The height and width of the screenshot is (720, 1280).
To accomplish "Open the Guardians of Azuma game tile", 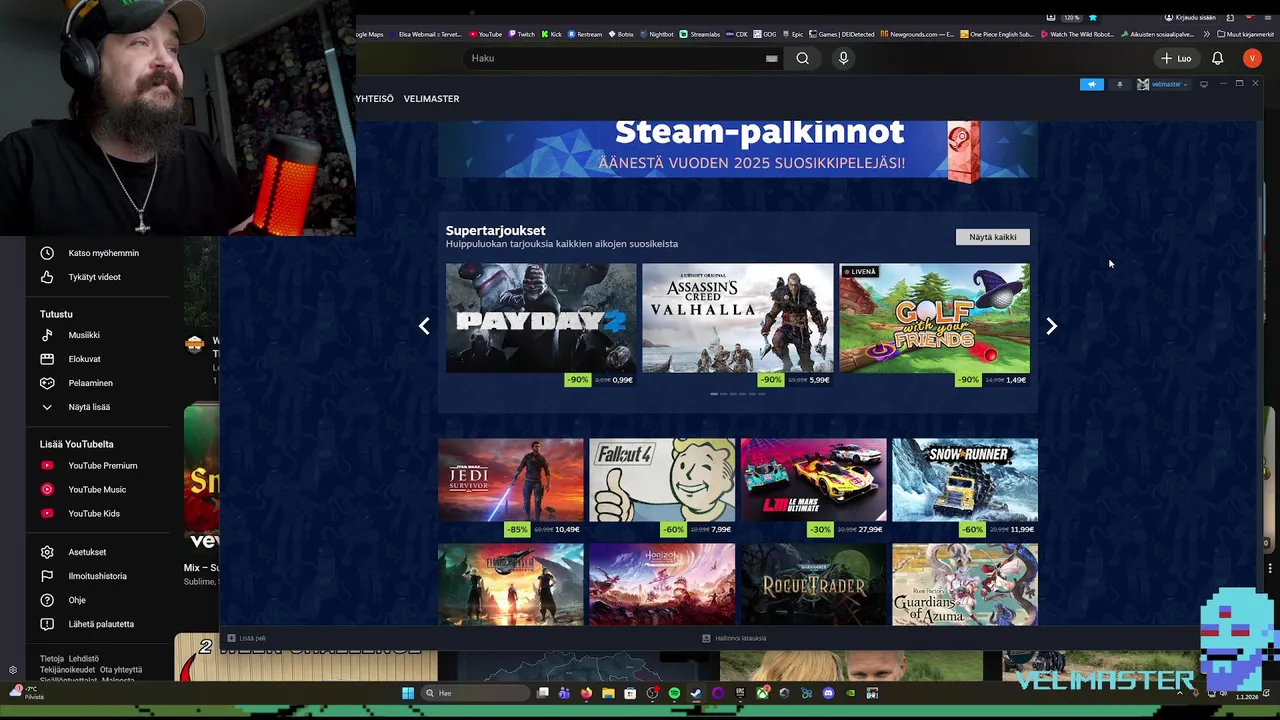I will (965, 584).
